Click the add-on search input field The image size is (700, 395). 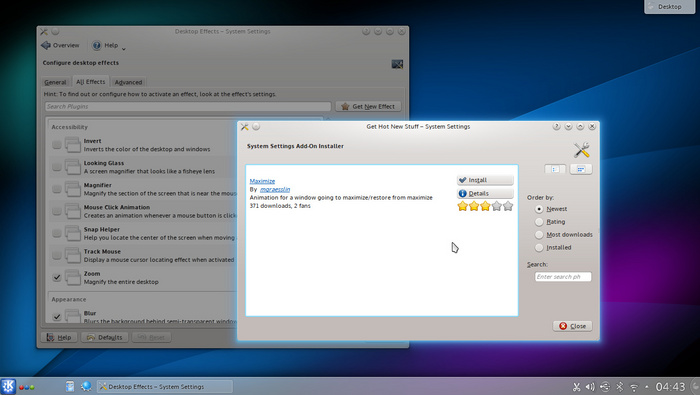pos(562,277)
